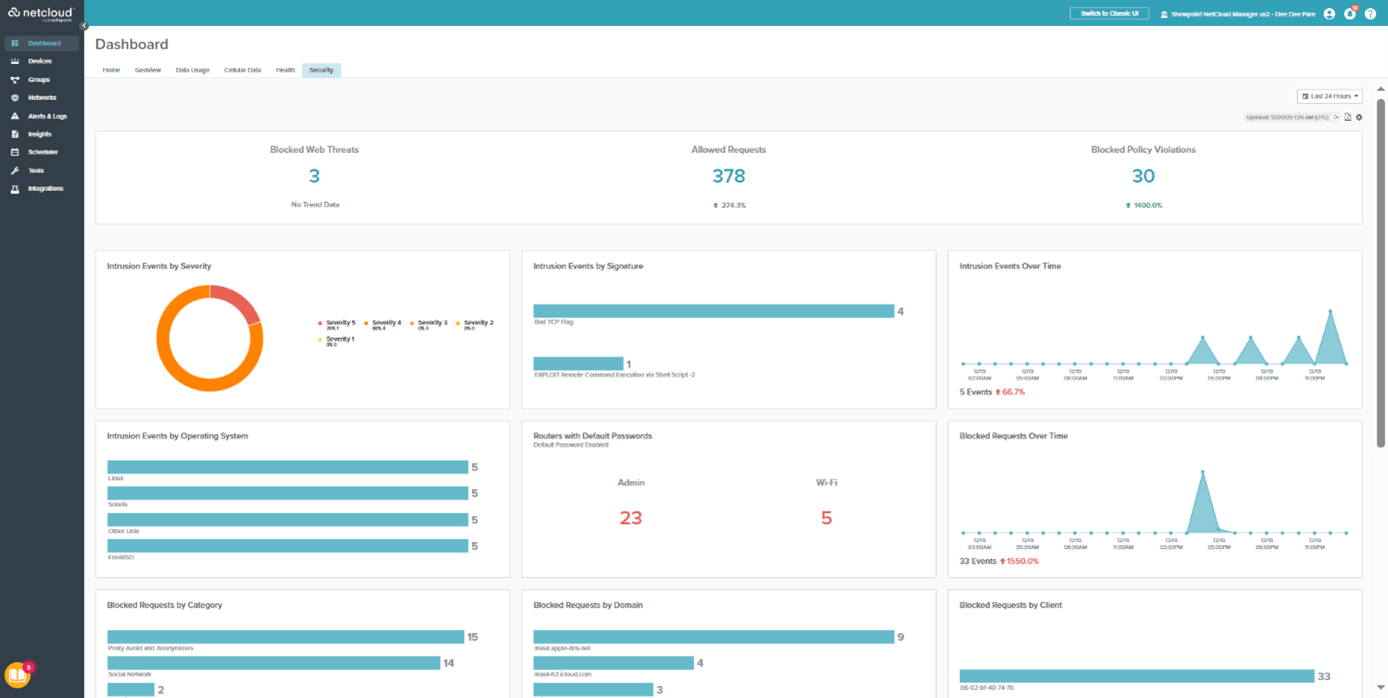This screenshot has height=698, width=1388.
Task: Open Dashboard from the sidebar
Action: [x=41, y=43]
